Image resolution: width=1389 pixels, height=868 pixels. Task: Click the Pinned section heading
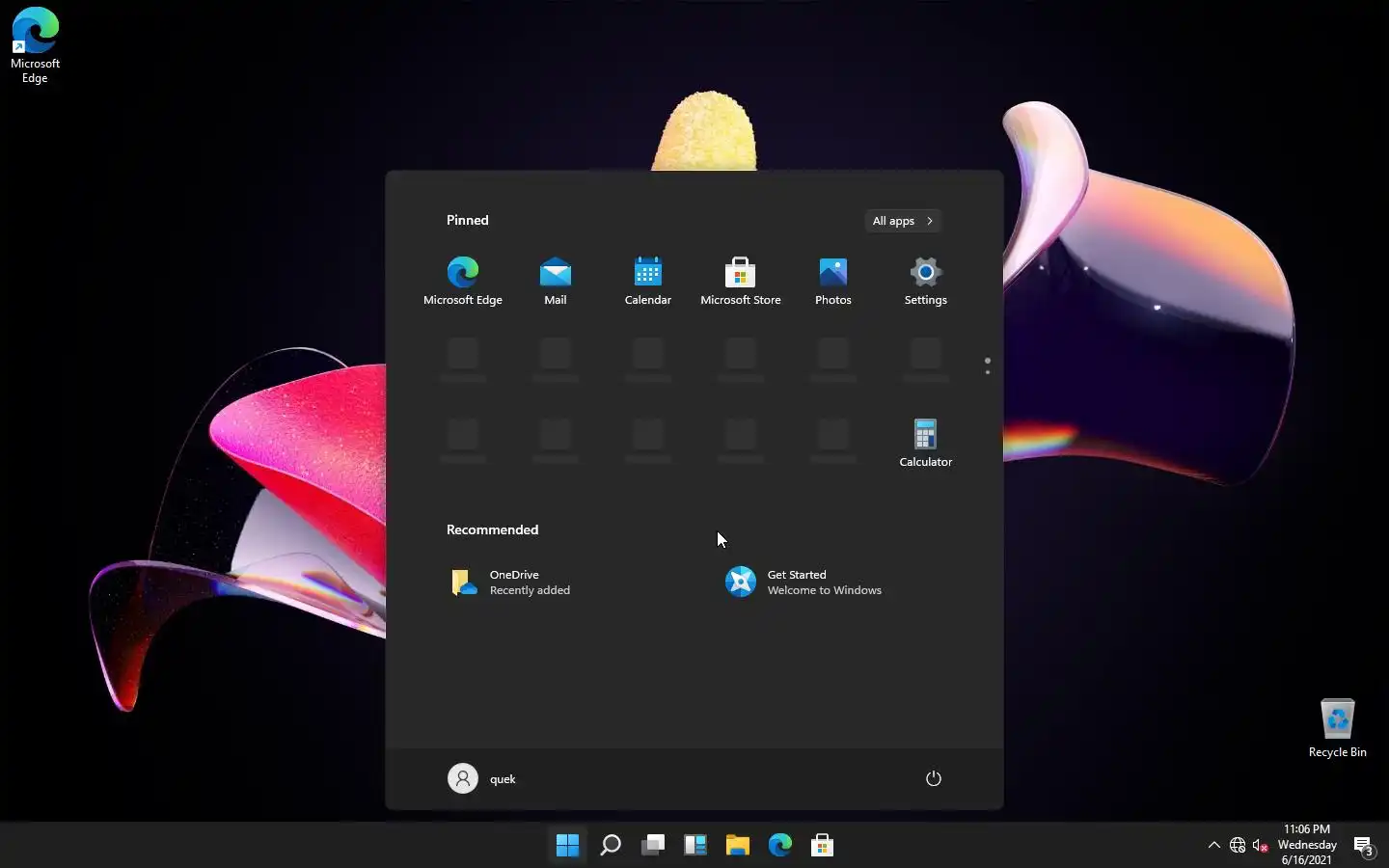pyautogui.click(x=468, y=221)
